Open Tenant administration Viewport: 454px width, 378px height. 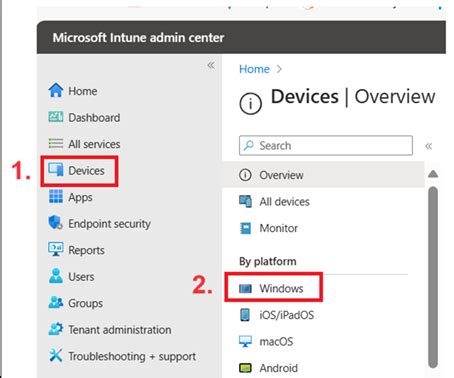(120, 330)
